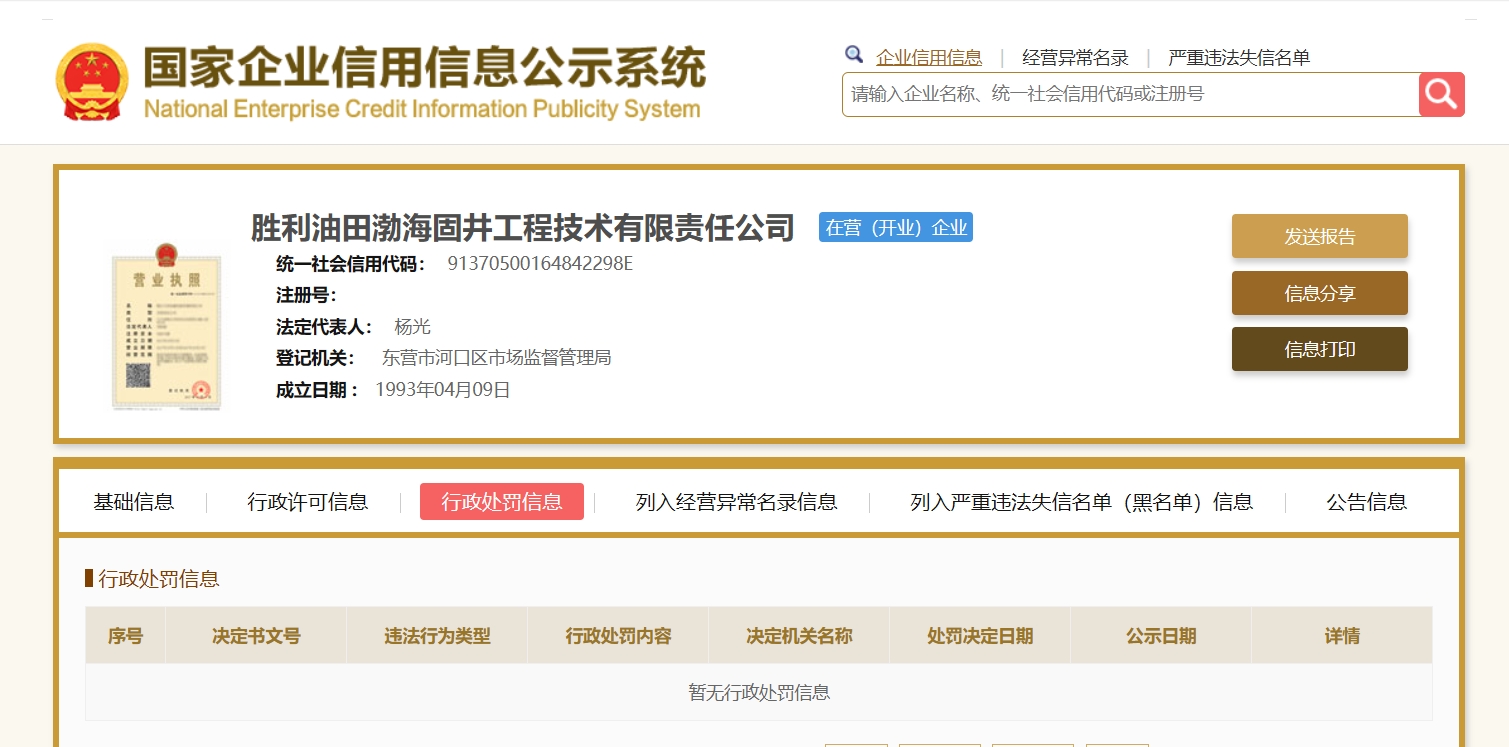Click the small magnifier beside 企业信用信息
The height and width of the screenshot is (747, 1509).
pos(854,54)
